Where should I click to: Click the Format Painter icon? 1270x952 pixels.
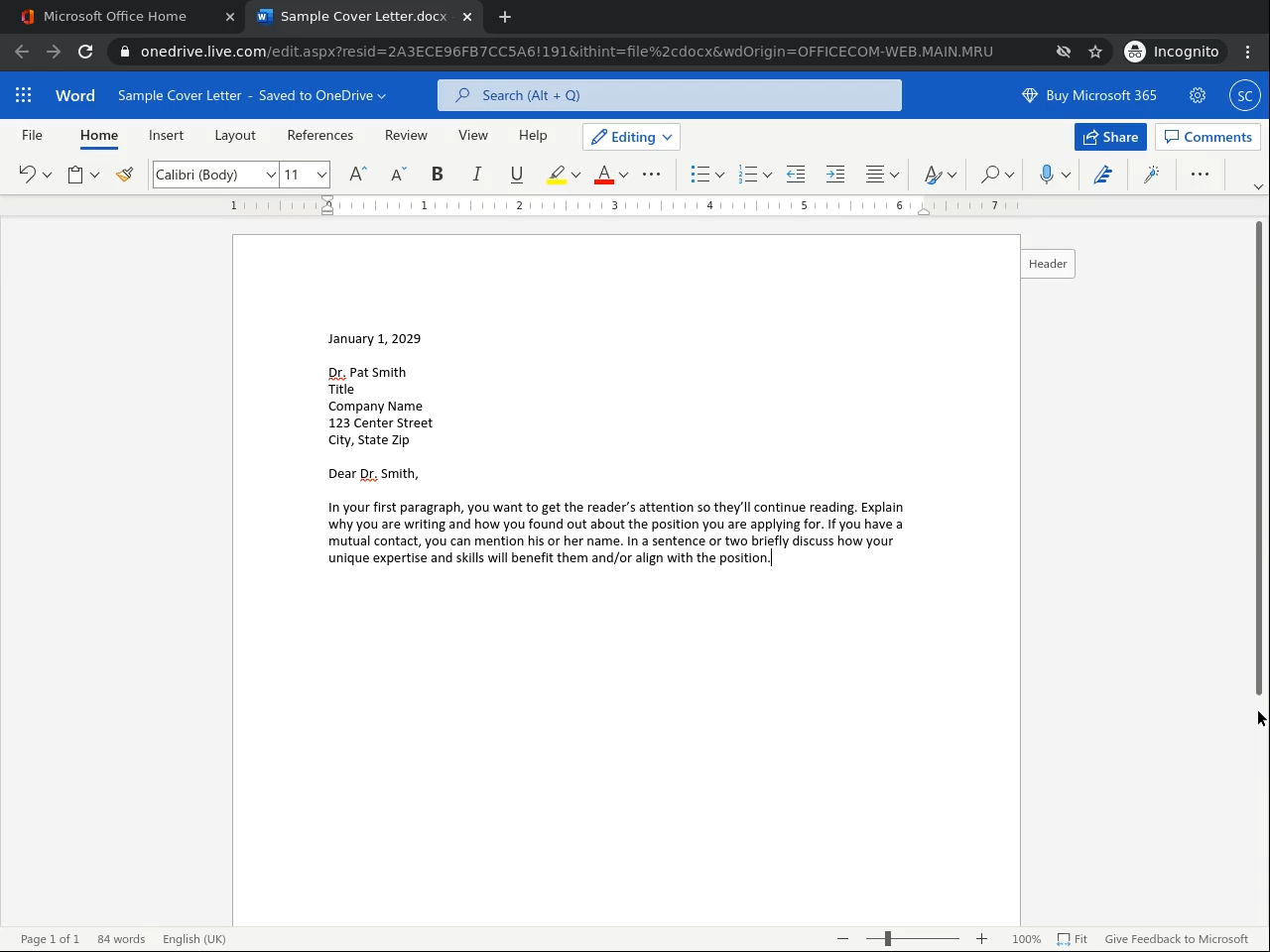click(x=124, y=175)
